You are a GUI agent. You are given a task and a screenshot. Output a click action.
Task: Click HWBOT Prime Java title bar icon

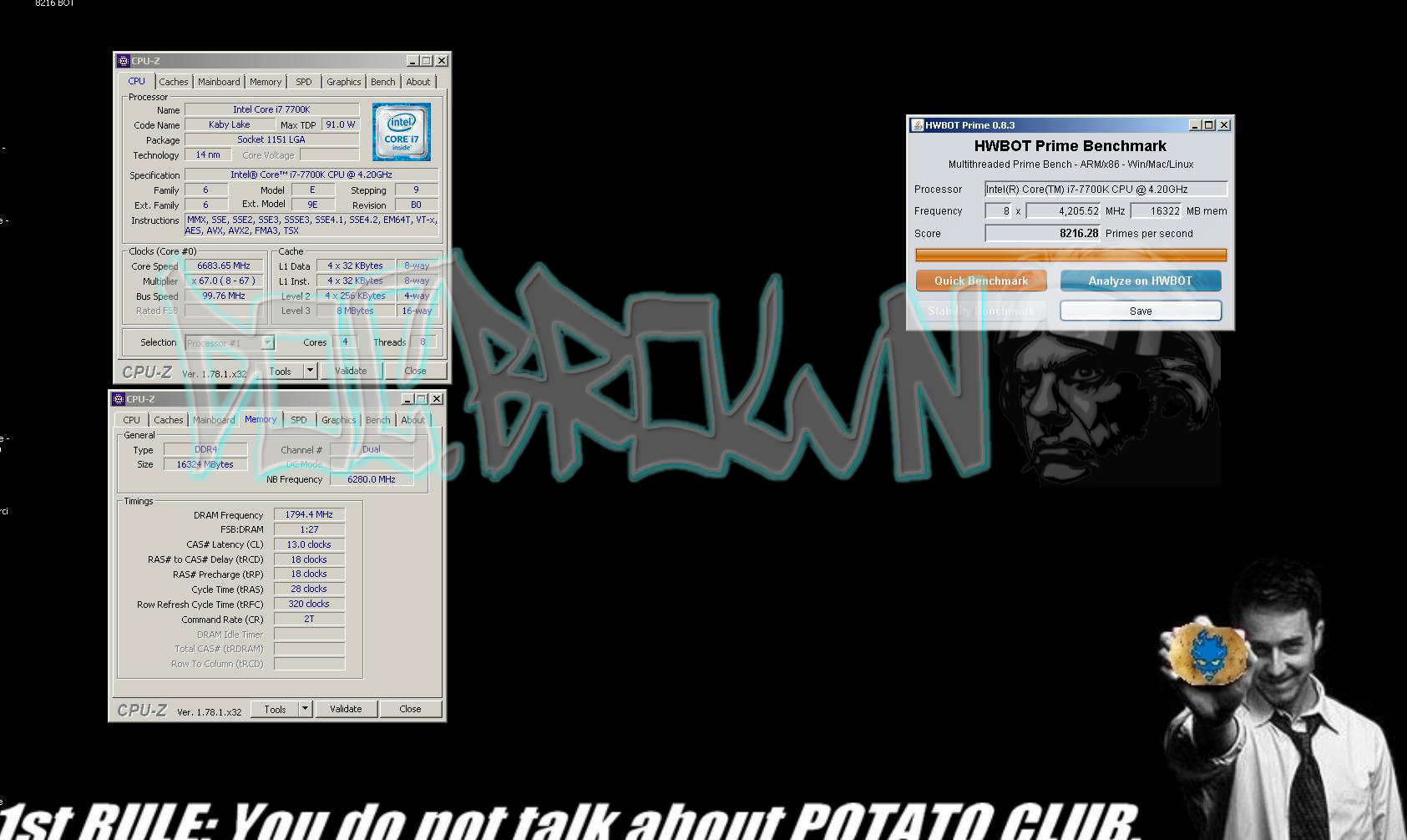point(917,125)
